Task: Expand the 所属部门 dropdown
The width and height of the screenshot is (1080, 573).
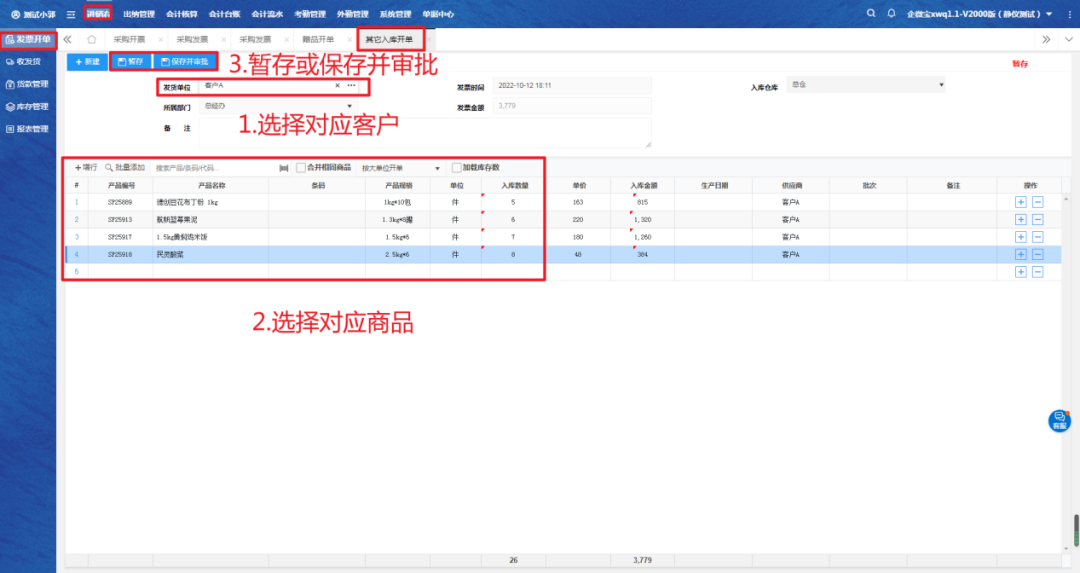Action: click(350, 106)
